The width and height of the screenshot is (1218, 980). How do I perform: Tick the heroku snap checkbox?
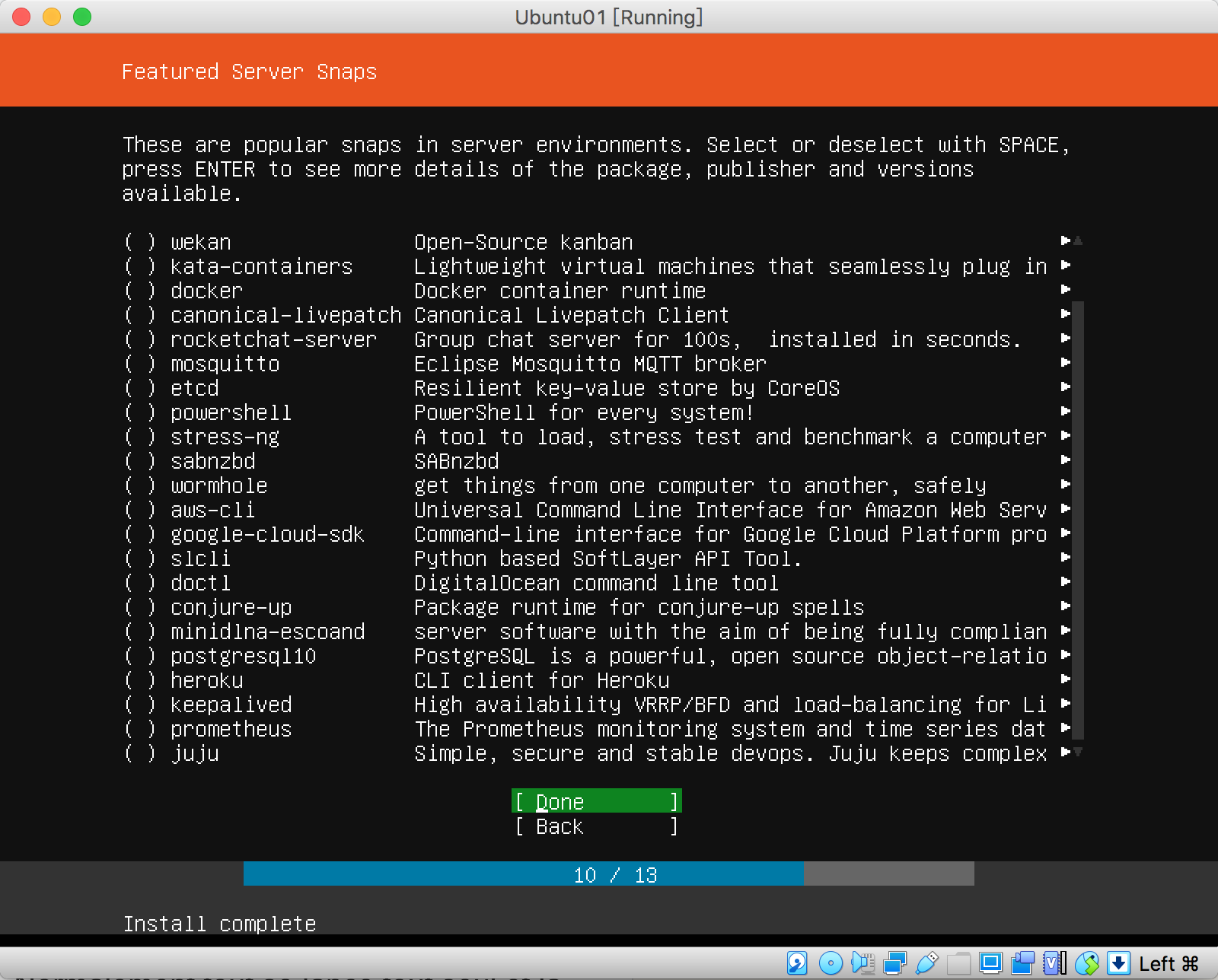coord(140,680)
